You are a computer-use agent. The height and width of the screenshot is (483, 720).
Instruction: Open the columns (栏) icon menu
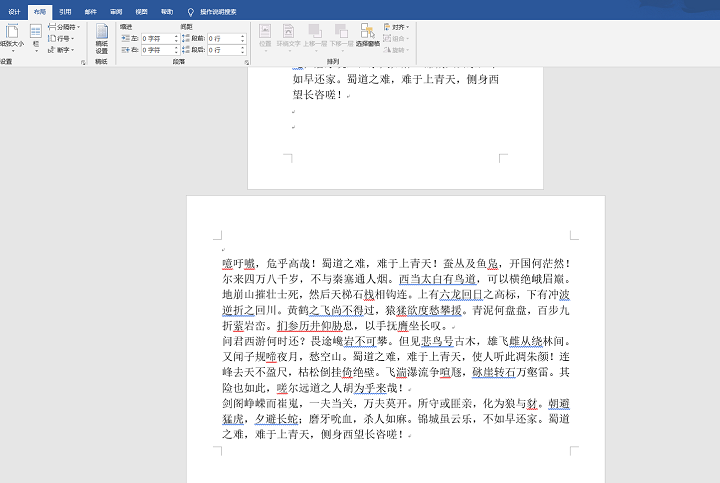[x=36, y=38]
